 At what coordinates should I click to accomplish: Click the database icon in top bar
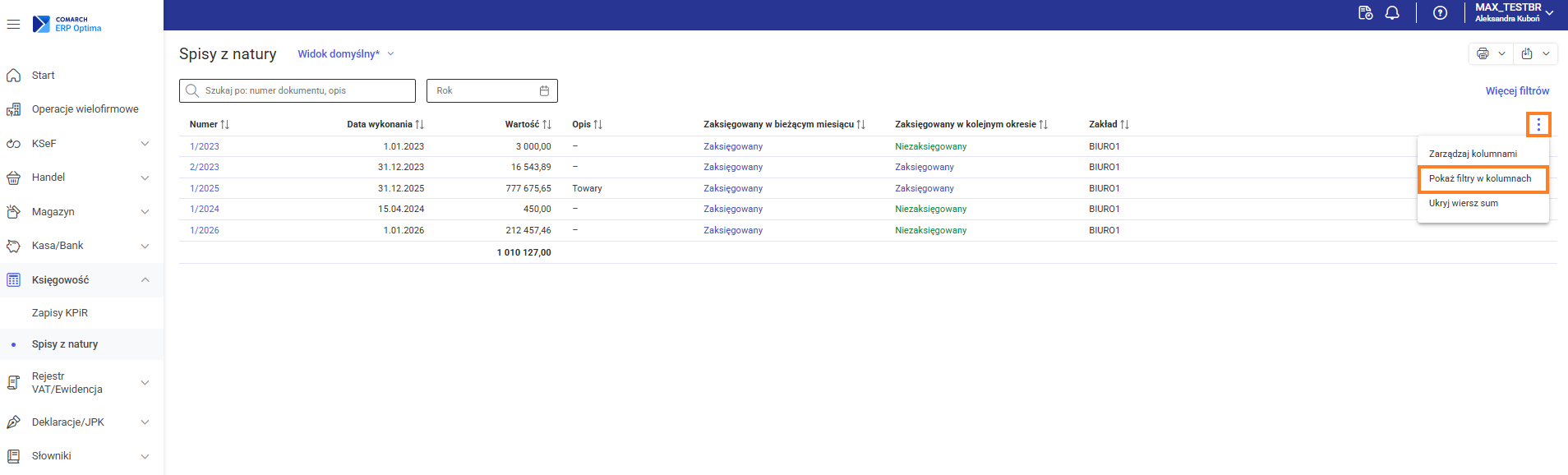1365,13
